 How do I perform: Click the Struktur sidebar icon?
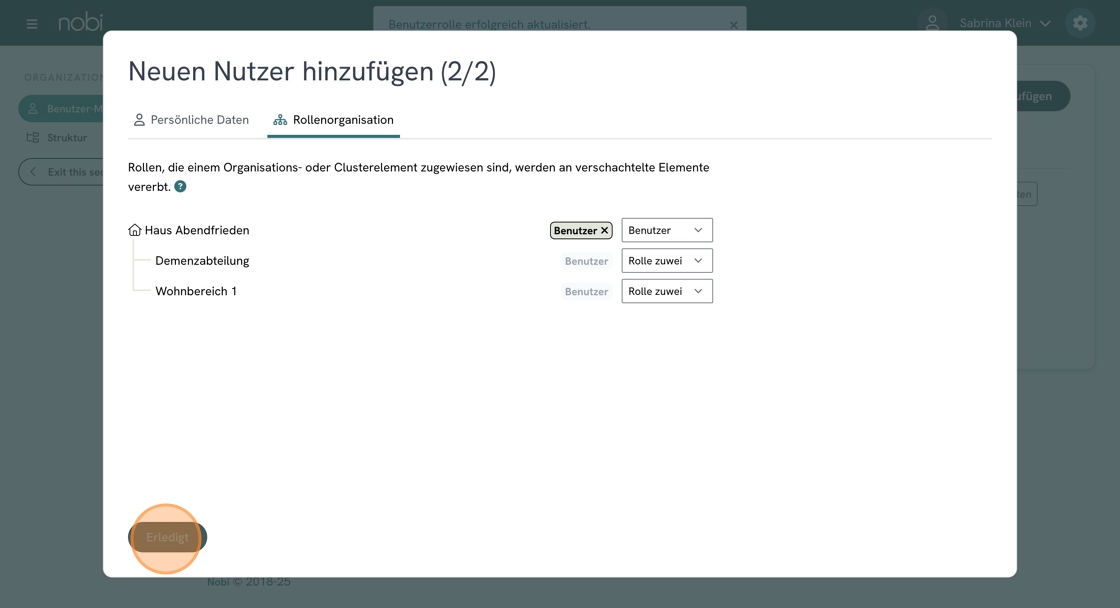click(x=33, y=138)
